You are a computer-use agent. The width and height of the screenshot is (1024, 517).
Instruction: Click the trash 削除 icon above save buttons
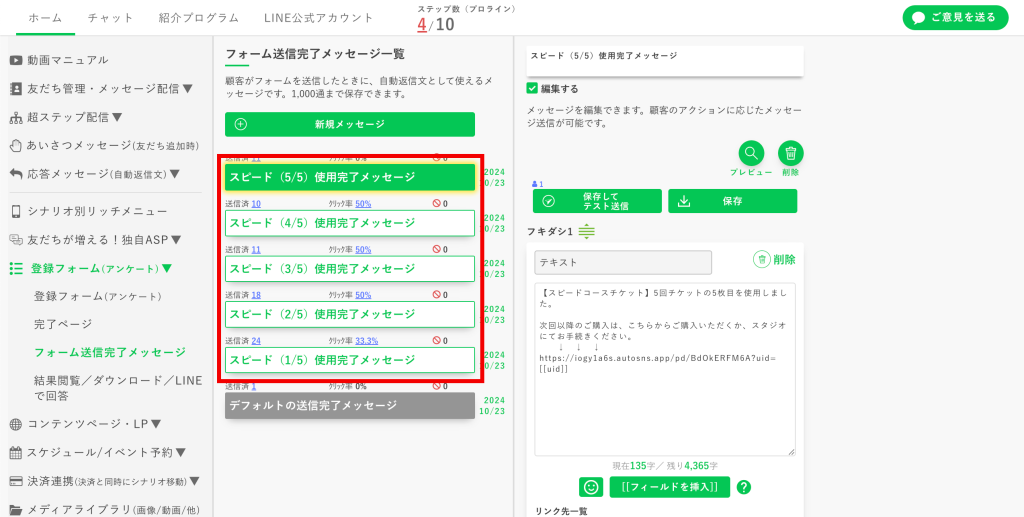[791, 153]
